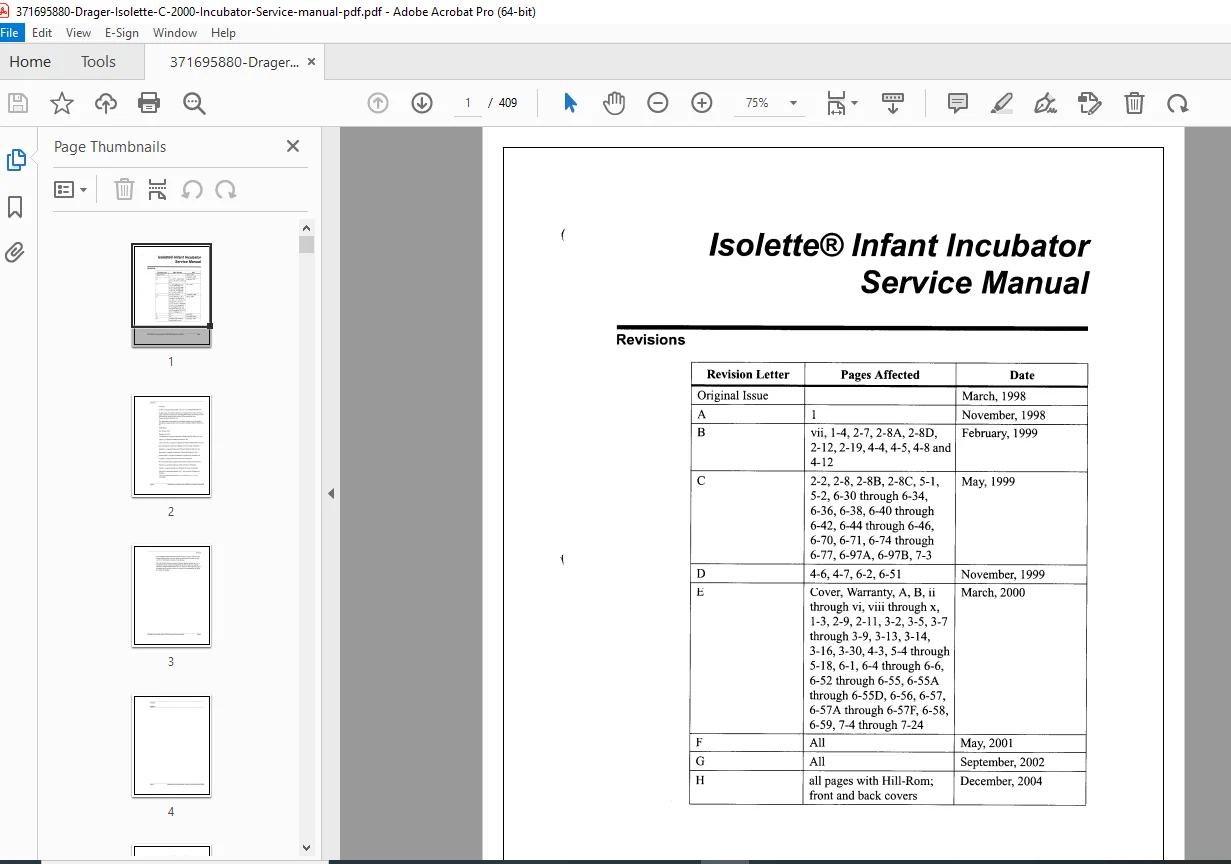This screenshot has width=1231, height=864.
Task: Click the Zoom in plus icon
Action: pyautogui.click(x=702, y=103)
